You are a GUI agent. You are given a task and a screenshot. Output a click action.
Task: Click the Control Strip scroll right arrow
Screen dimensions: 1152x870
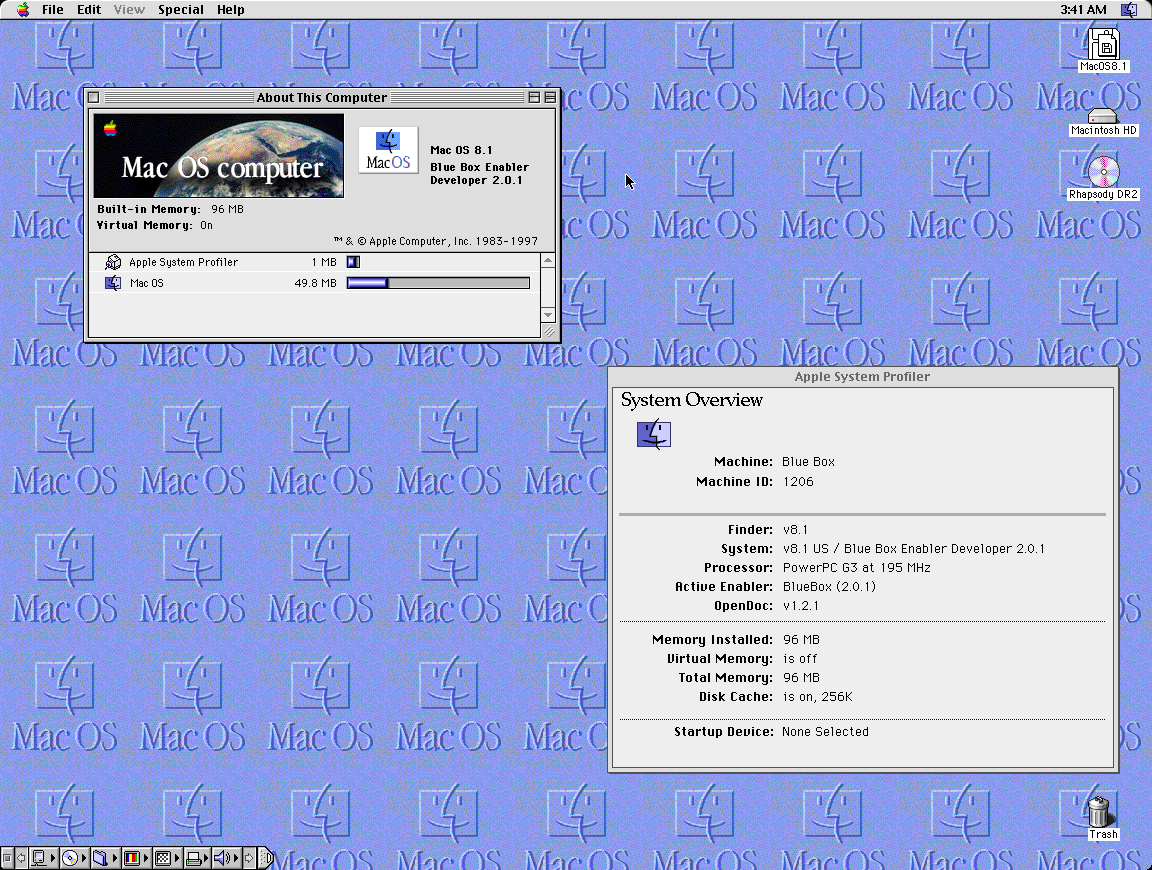[249, 858]
